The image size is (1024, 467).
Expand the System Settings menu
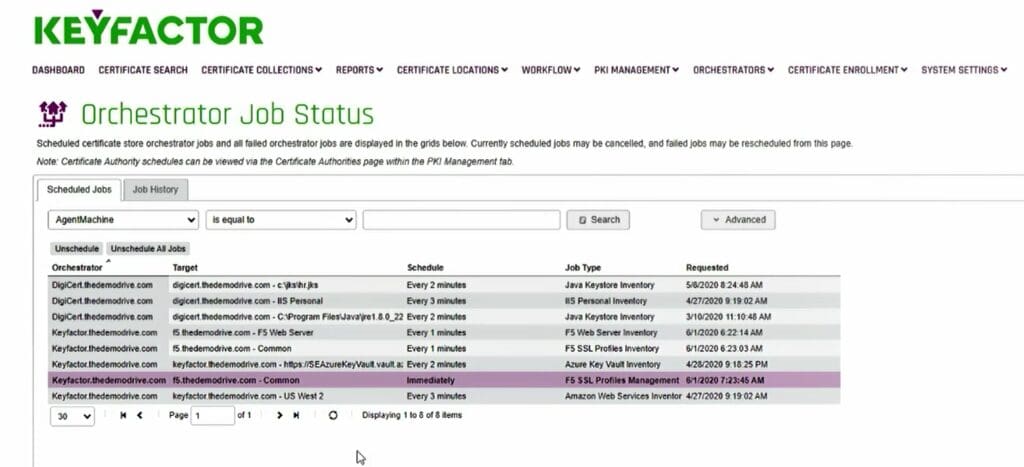tap(964, 70)
